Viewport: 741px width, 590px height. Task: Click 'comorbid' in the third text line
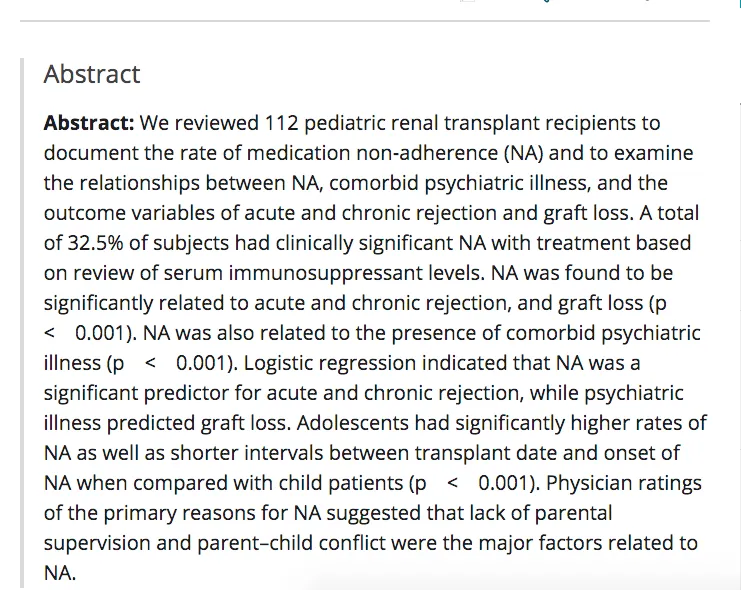[374, 183]
